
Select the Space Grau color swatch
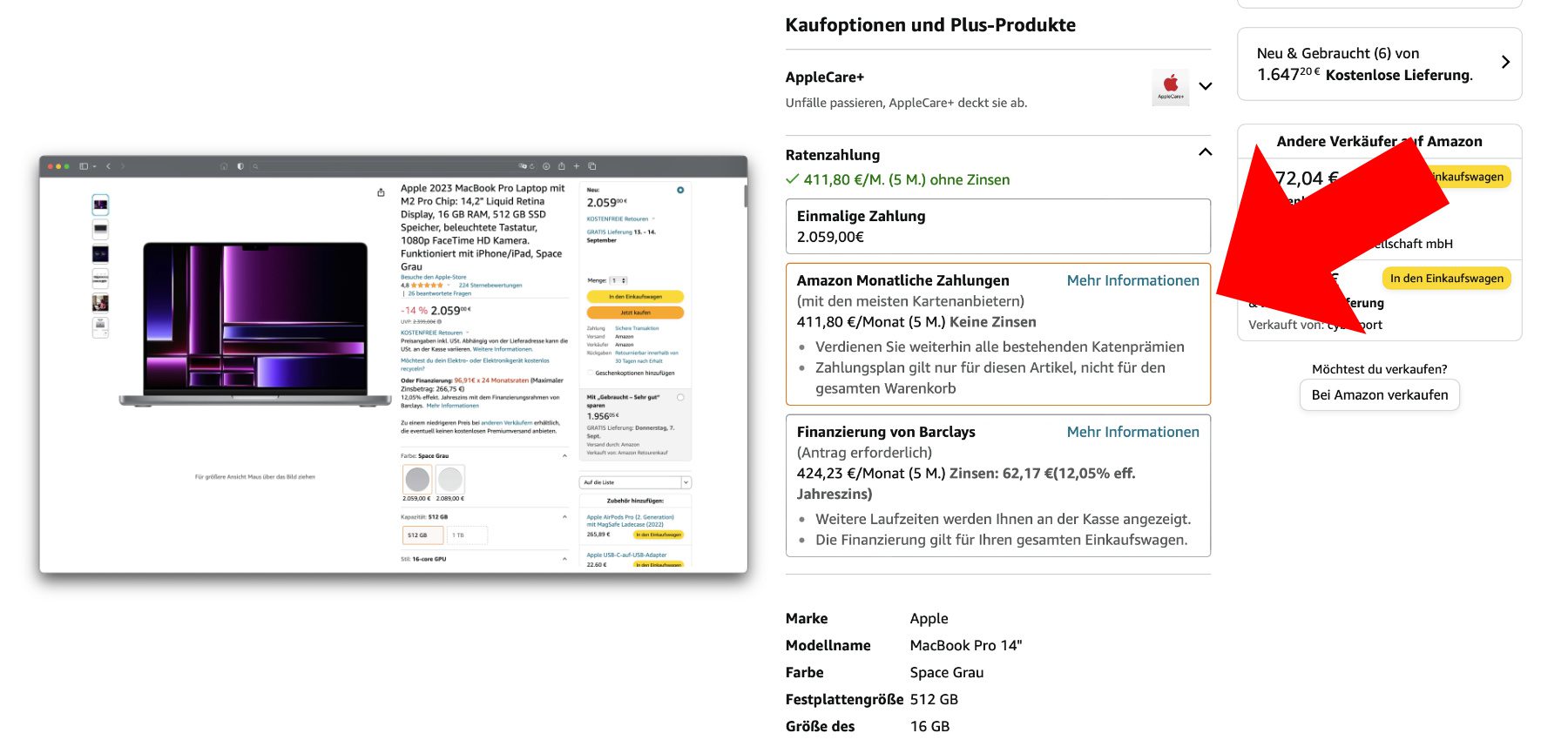417,479
